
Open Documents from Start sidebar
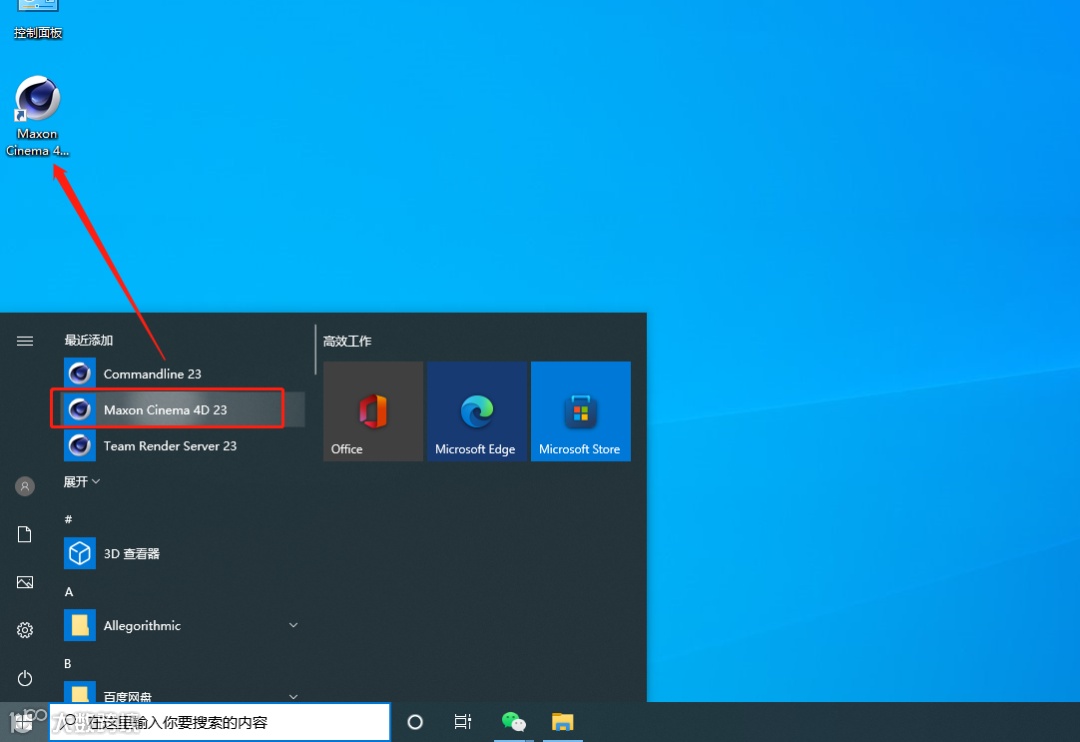tap(25, 534)
